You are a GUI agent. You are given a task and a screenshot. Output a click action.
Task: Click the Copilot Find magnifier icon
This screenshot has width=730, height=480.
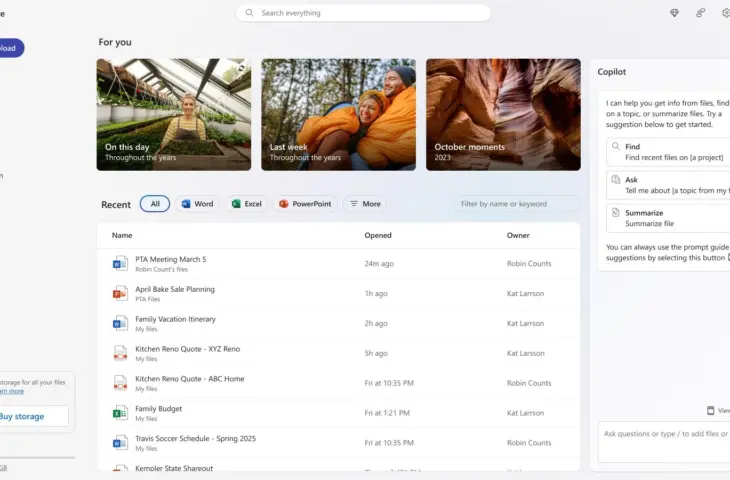click(x=615, y=146)
